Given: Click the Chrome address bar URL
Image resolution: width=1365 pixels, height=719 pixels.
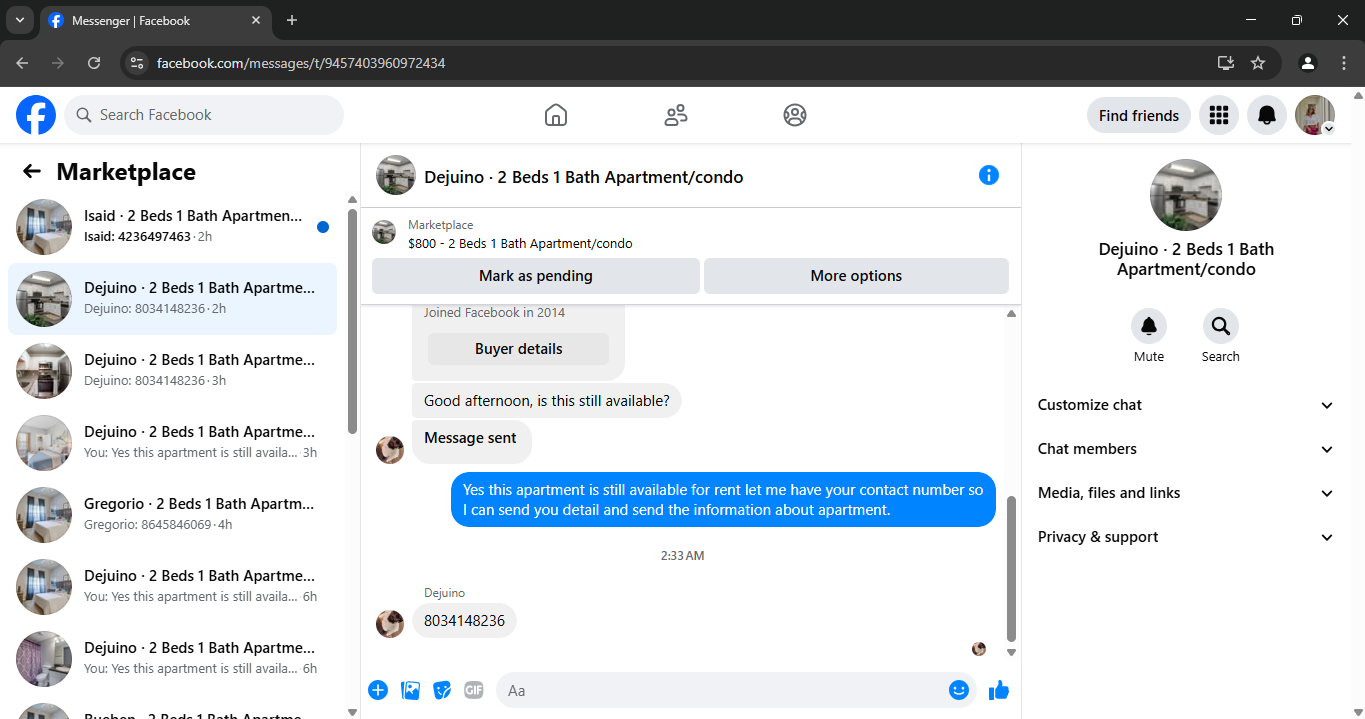Looking at the screenshot, I should click(301, 63).
